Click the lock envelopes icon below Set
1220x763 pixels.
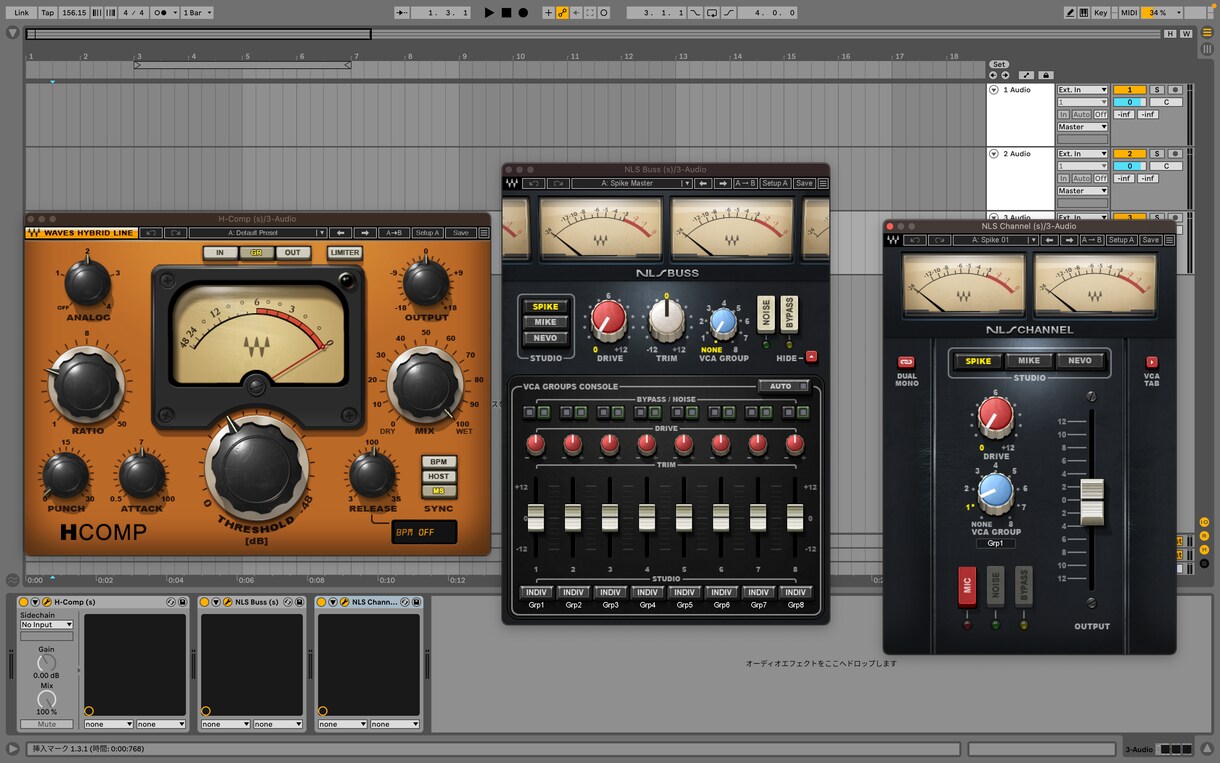[1046, 75]
